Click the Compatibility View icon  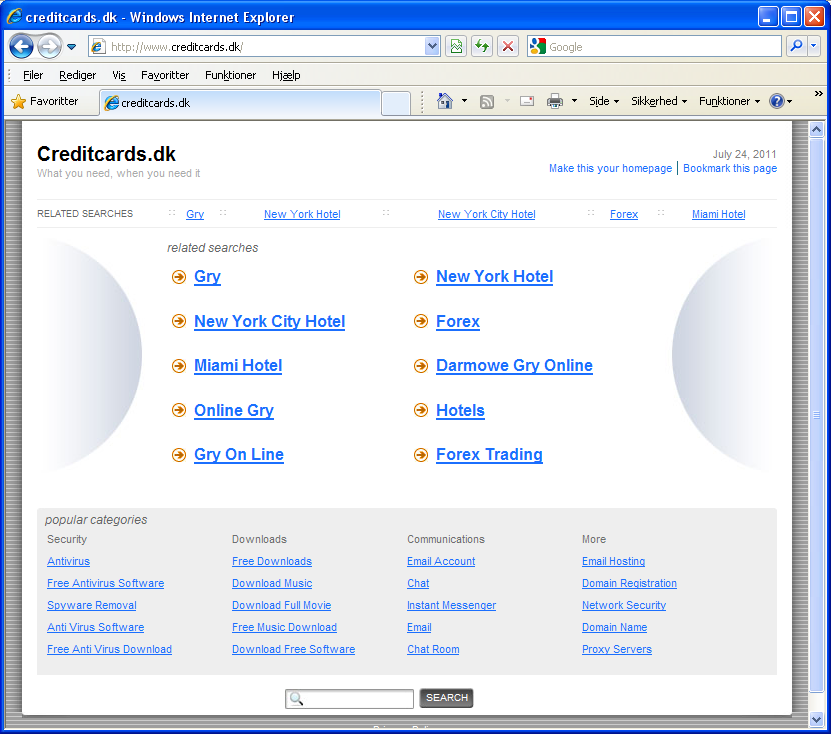(x=456, y=47)
